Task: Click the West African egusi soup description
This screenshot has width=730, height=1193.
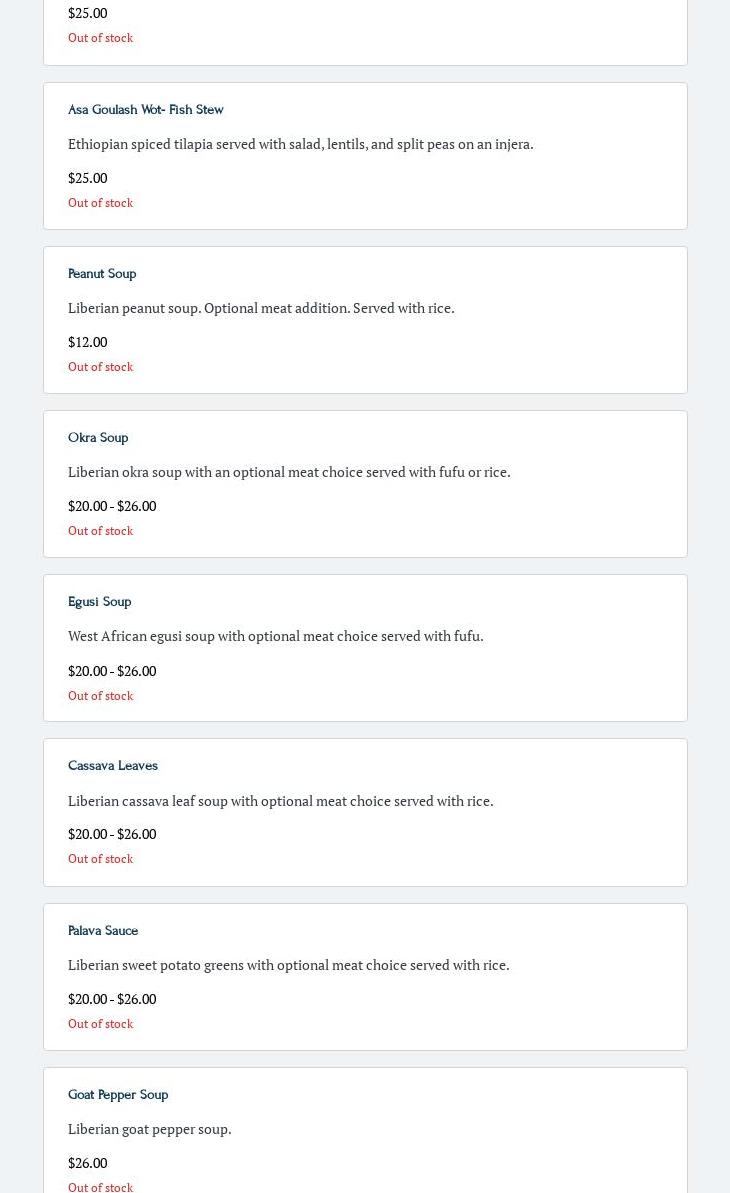Action: (x=275, y=635)
